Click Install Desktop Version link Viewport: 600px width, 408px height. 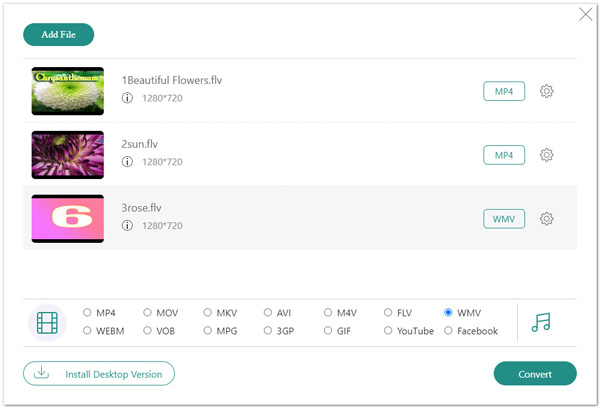(99, 374)
